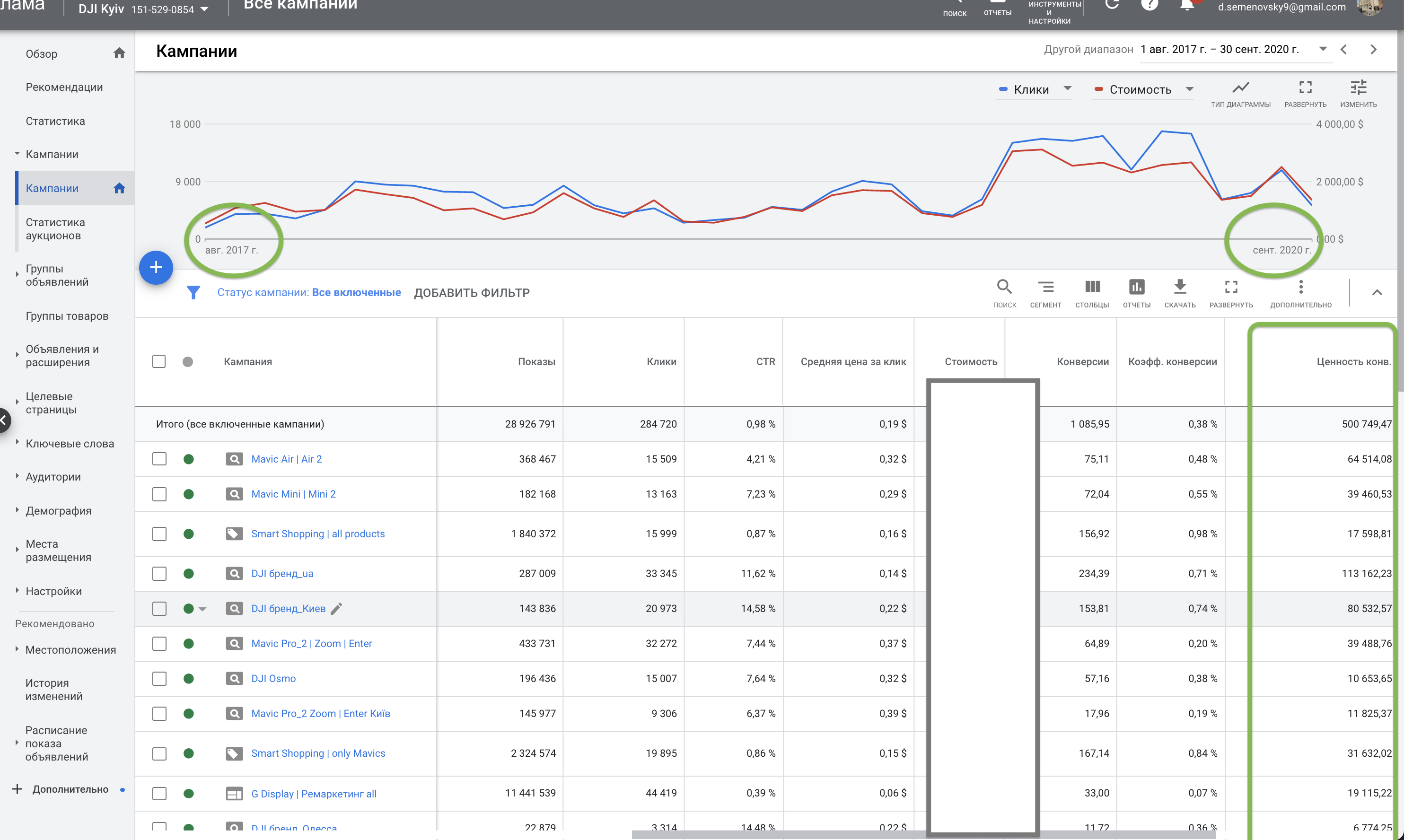Sort by Конверсии column header
This screenshot has height=840, width=1404.
pyautogui.click(x=1082, y=362)
